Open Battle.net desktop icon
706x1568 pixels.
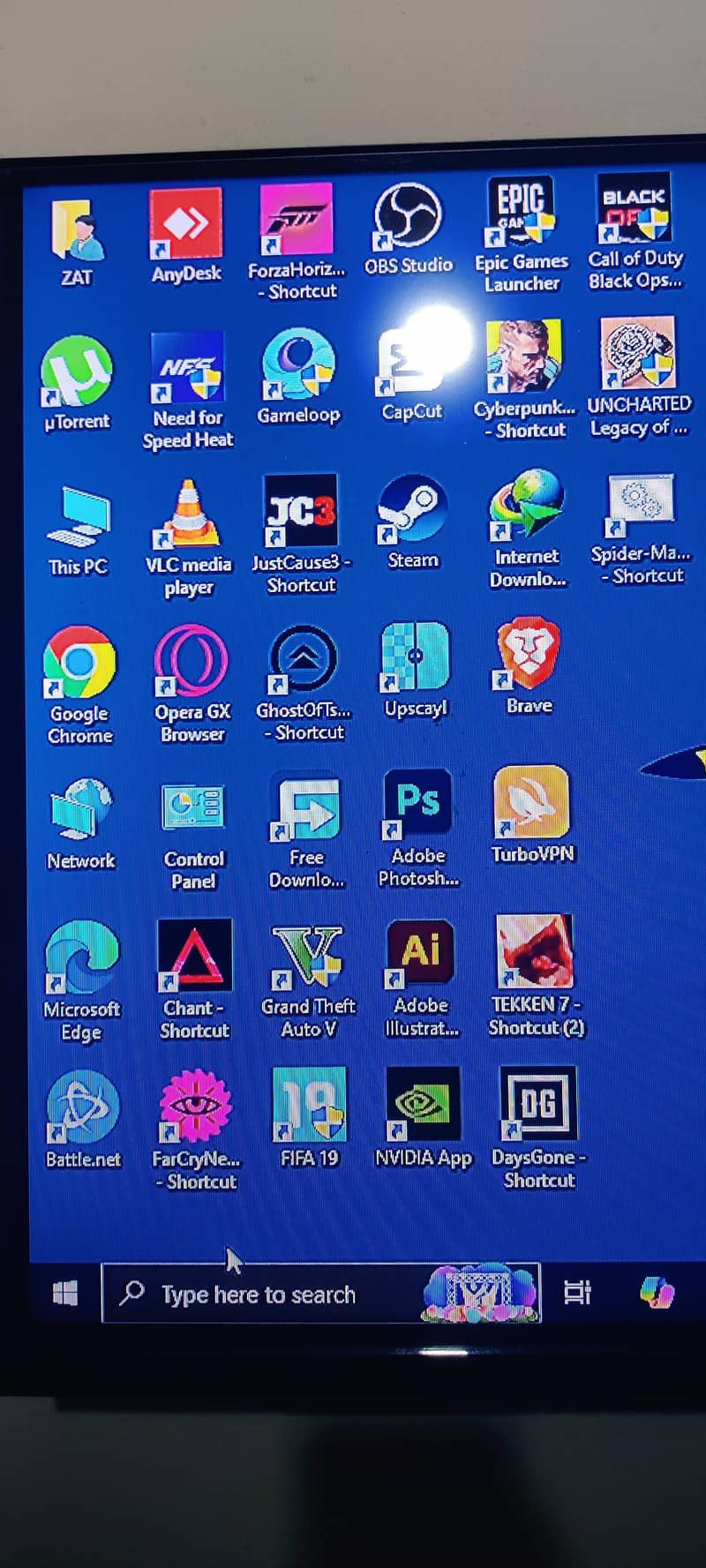pyautogui.click(x=83, y=1107)
